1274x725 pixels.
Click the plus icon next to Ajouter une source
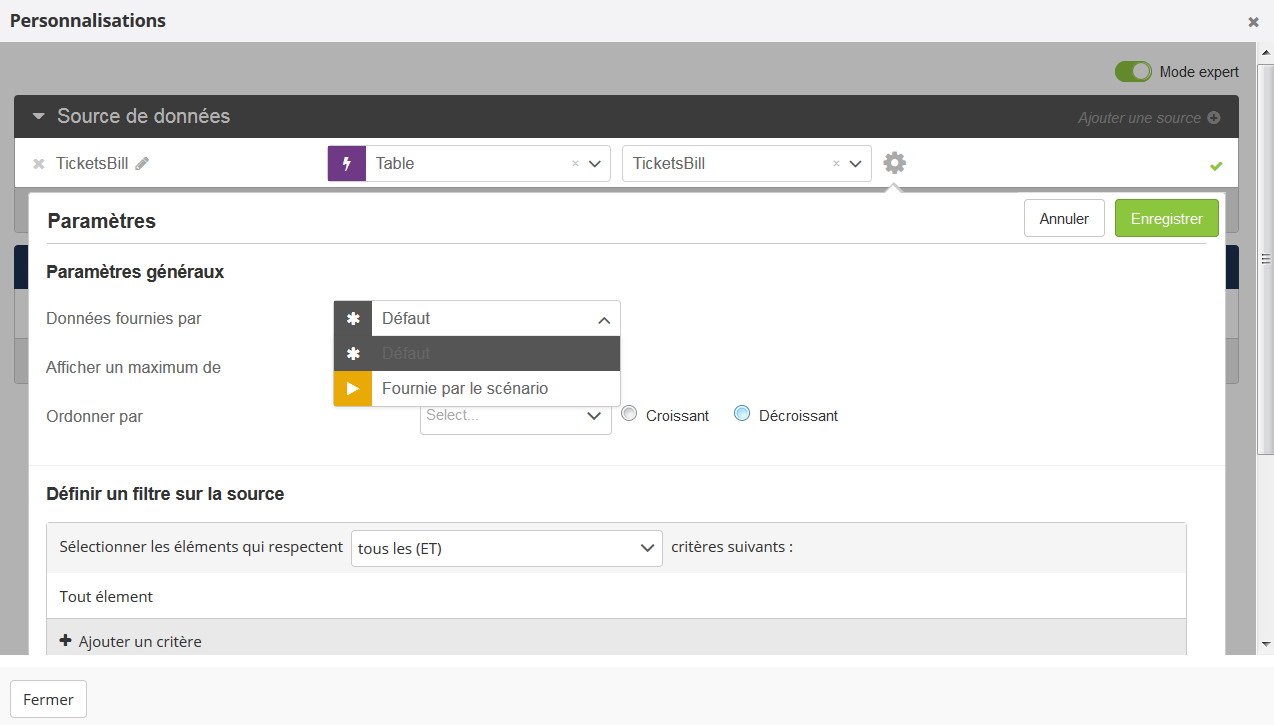1214,118
